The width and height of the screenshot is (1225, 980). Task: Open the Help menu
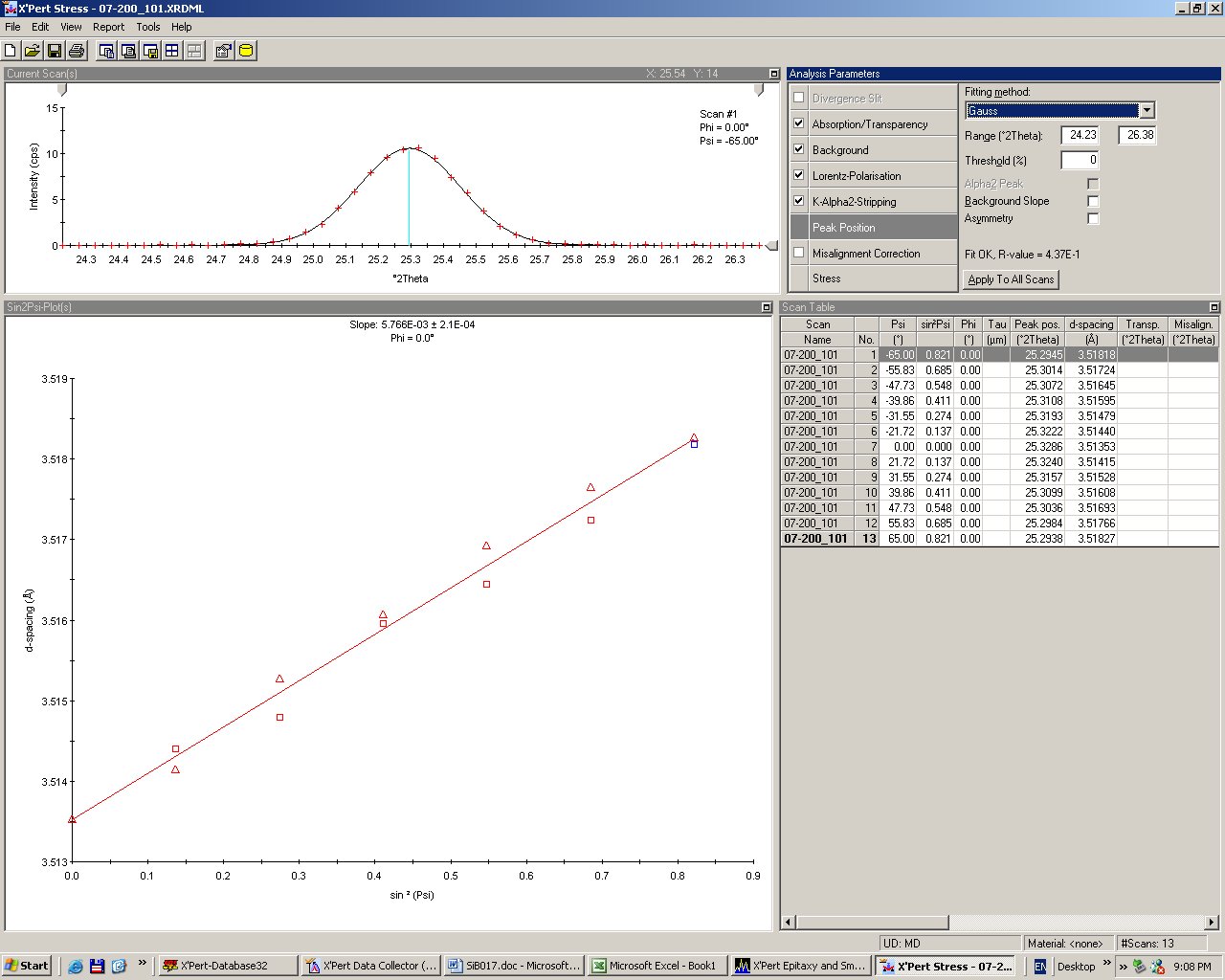182,27
